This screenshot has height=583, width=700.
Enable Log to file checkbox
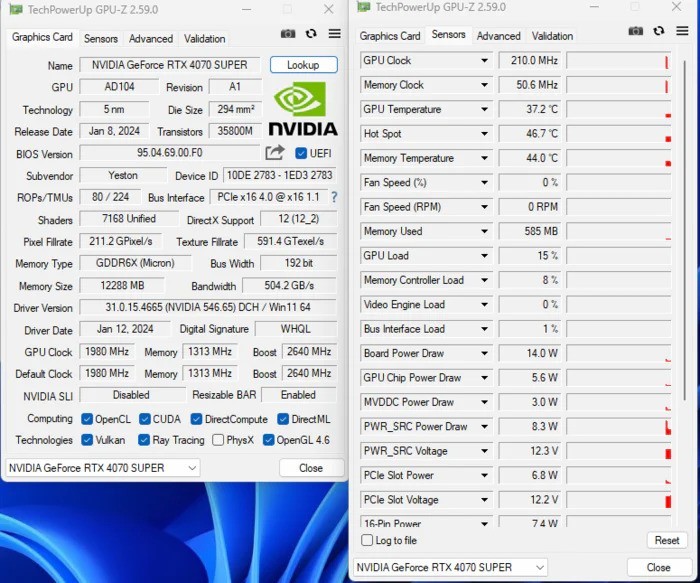coord(367,540)
